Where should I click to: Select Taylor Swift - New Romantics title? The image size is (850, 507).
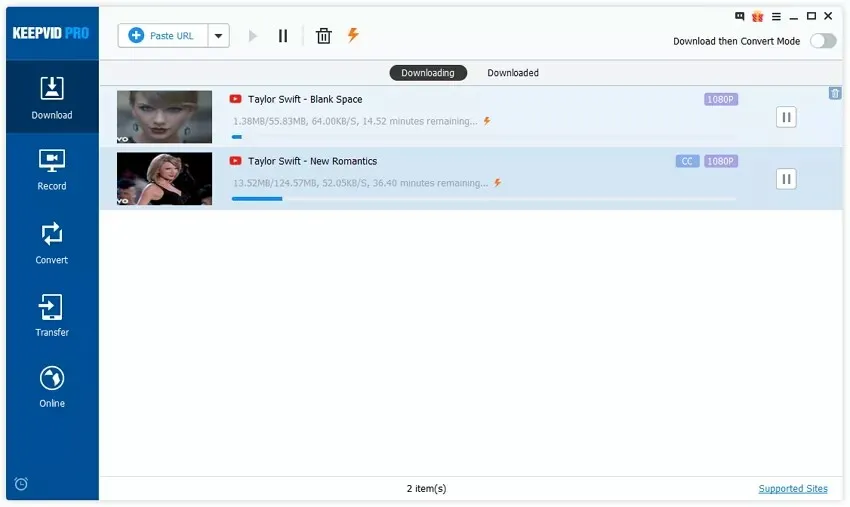(312, 161)
